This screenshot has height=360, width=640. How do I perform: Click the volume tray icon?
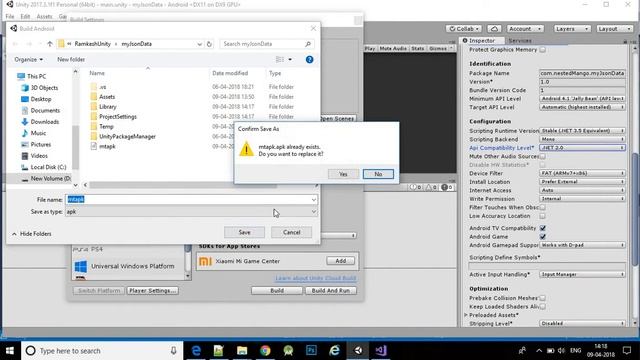point(561,351)
